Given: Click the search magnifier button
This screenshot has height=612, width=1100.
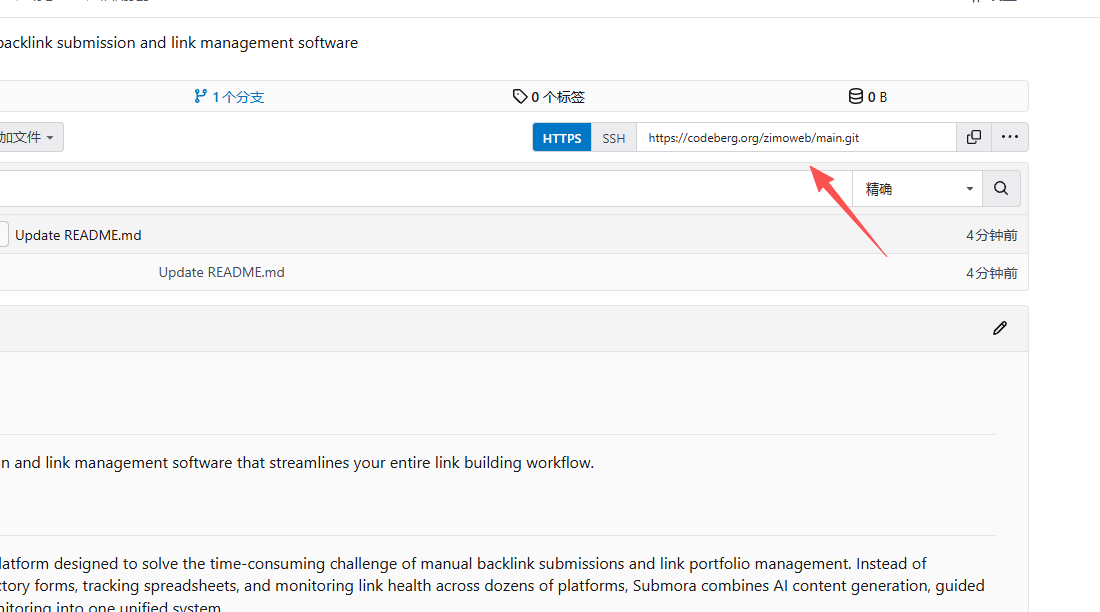Looking at the screenshot, I should click(x=1001, y=188).
